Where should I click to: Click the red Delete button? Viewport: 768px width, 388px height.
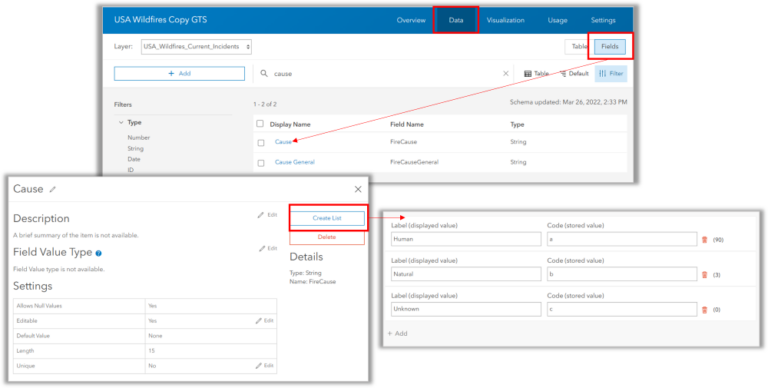coord(327,237)
